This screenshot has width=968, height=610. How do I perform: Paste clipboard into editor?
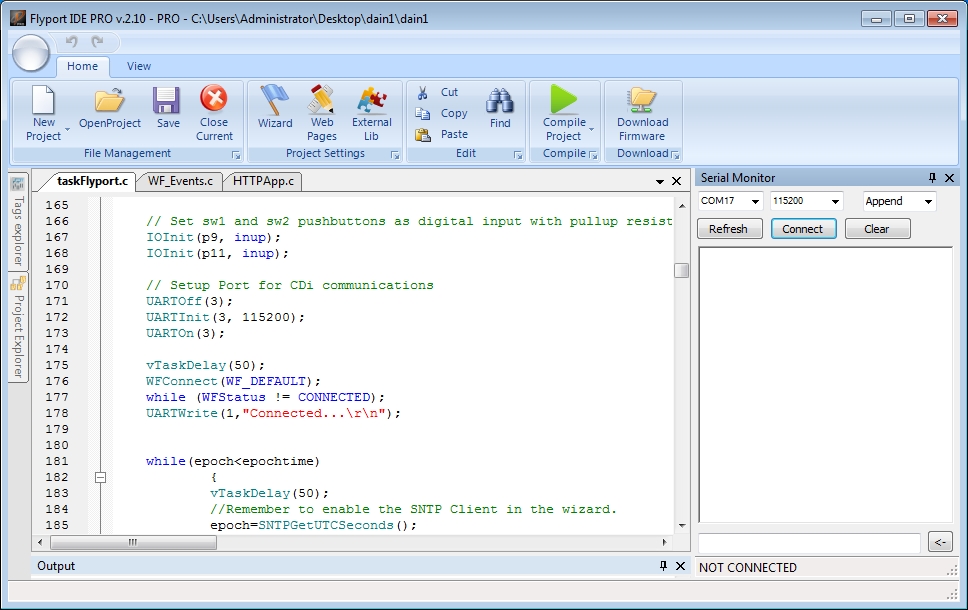[x=442, y=135]
